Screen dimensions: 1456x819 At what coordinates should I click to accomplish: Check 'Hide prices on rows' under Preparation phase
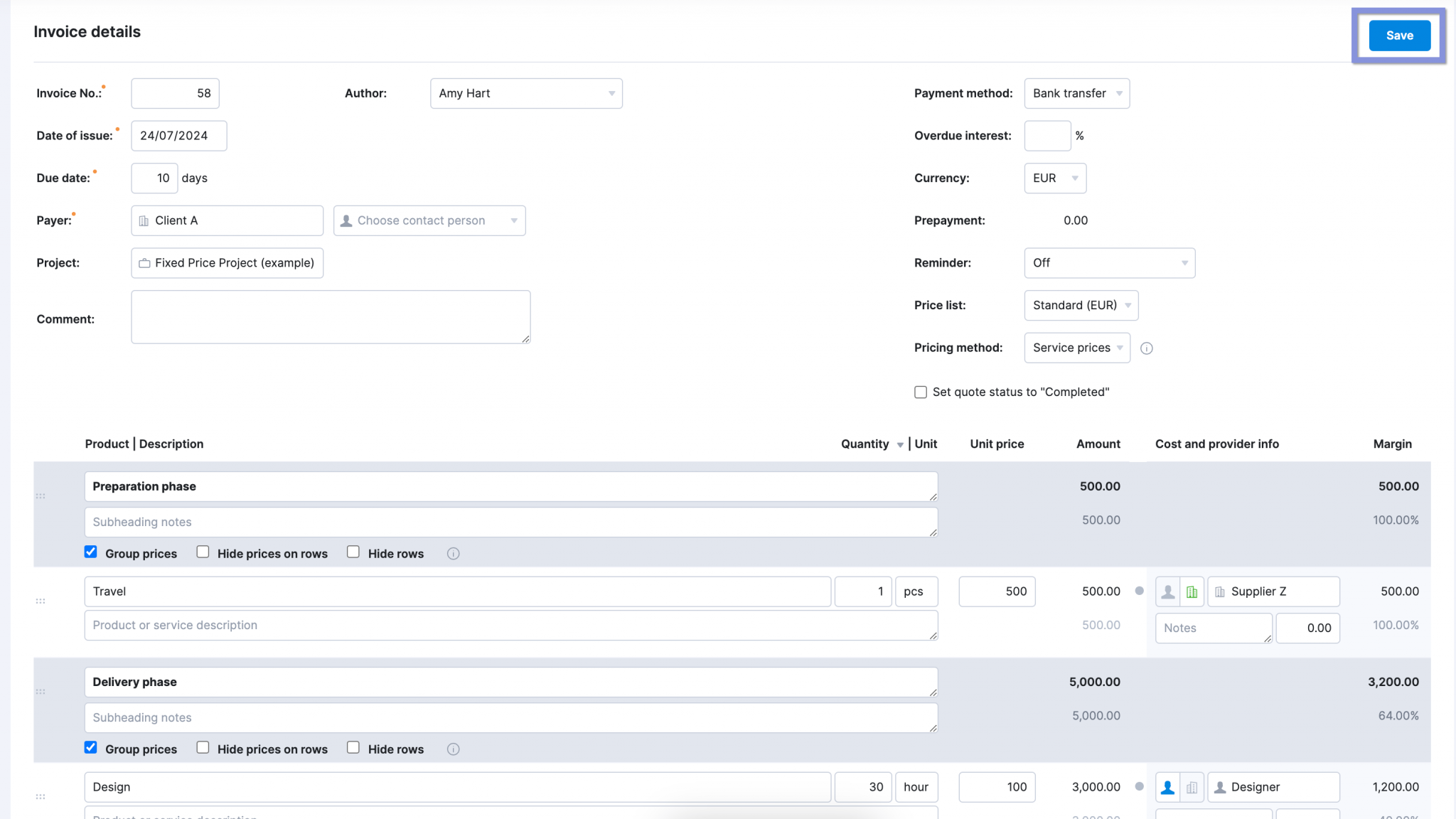[x=203, y=552]
